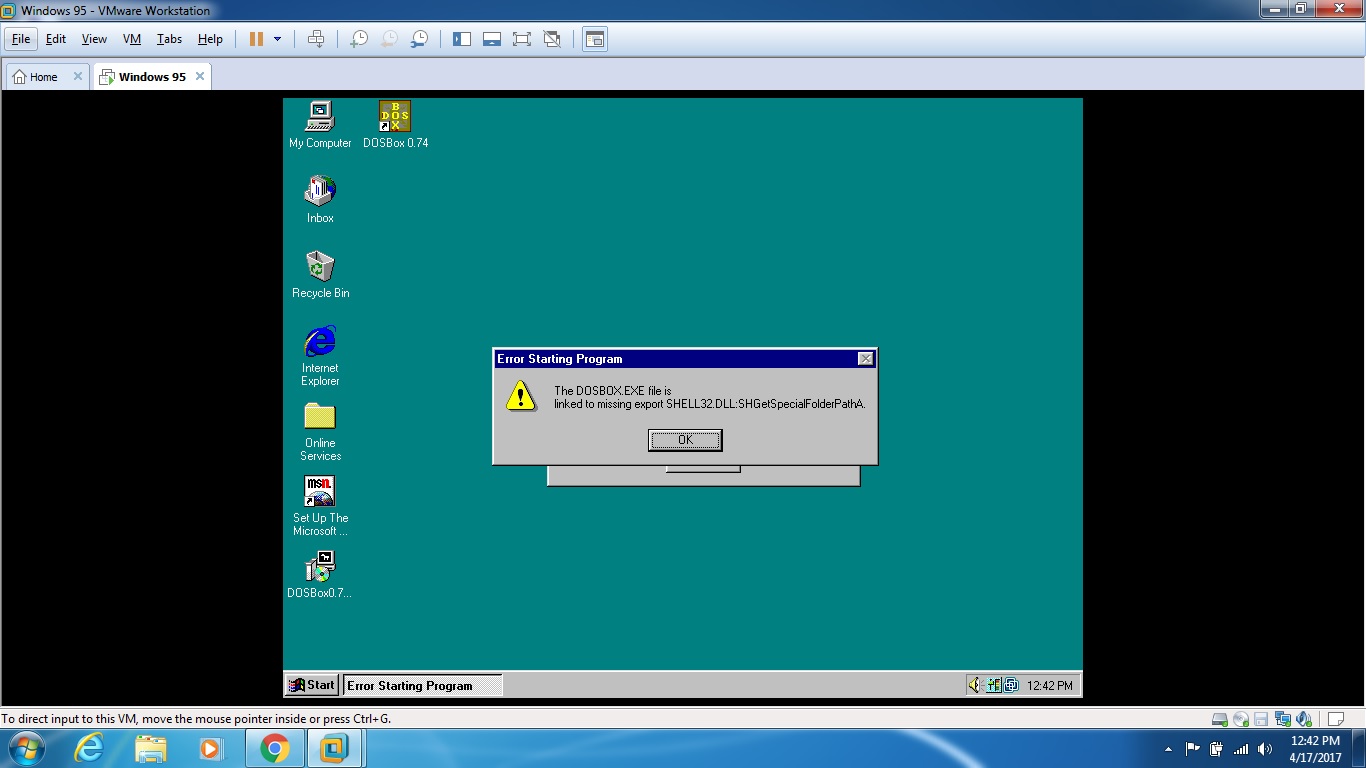Take a snapshot of the VM
This screenshot has height=768, width=1366.
358,39
